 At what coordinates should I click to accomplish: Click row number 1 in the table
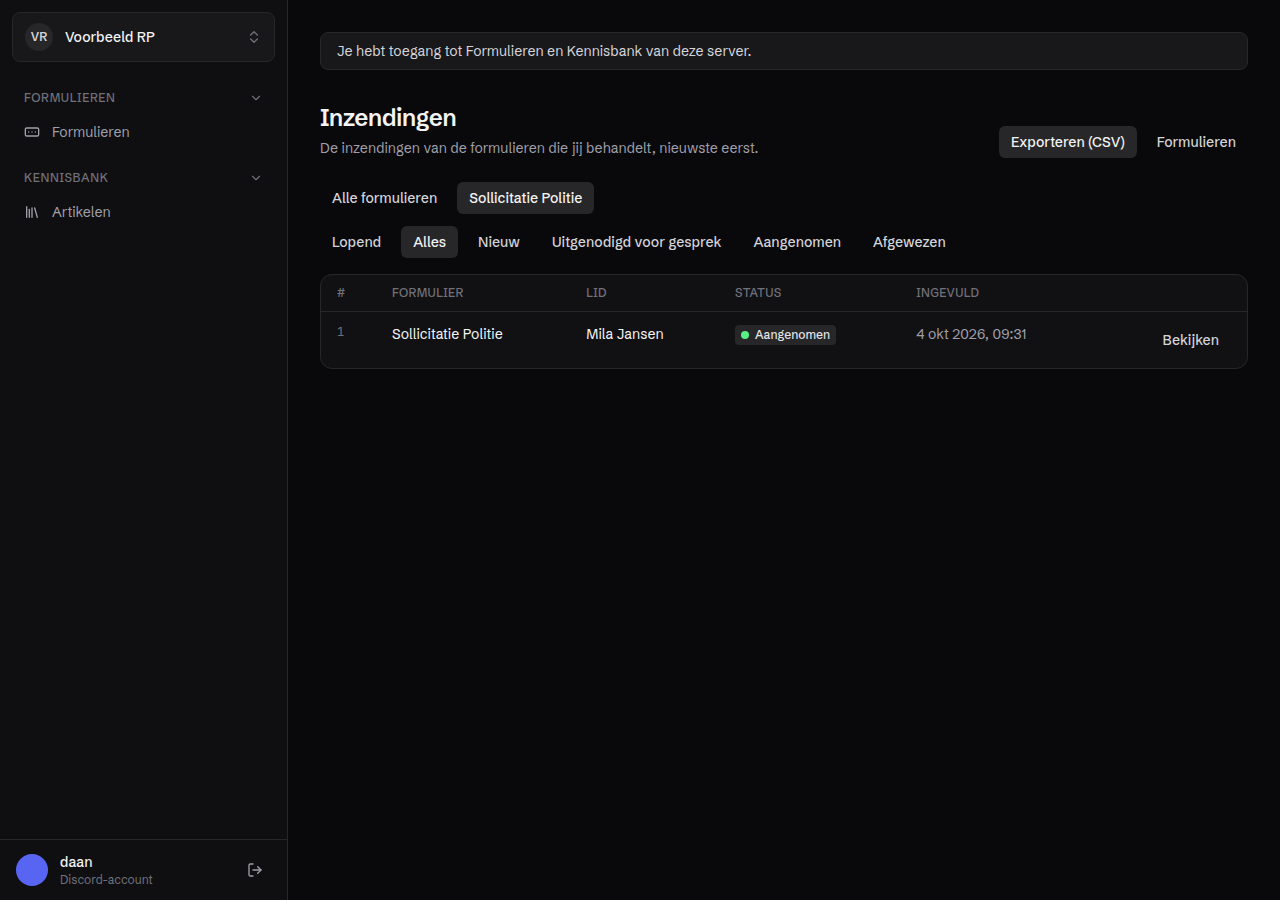340,332
